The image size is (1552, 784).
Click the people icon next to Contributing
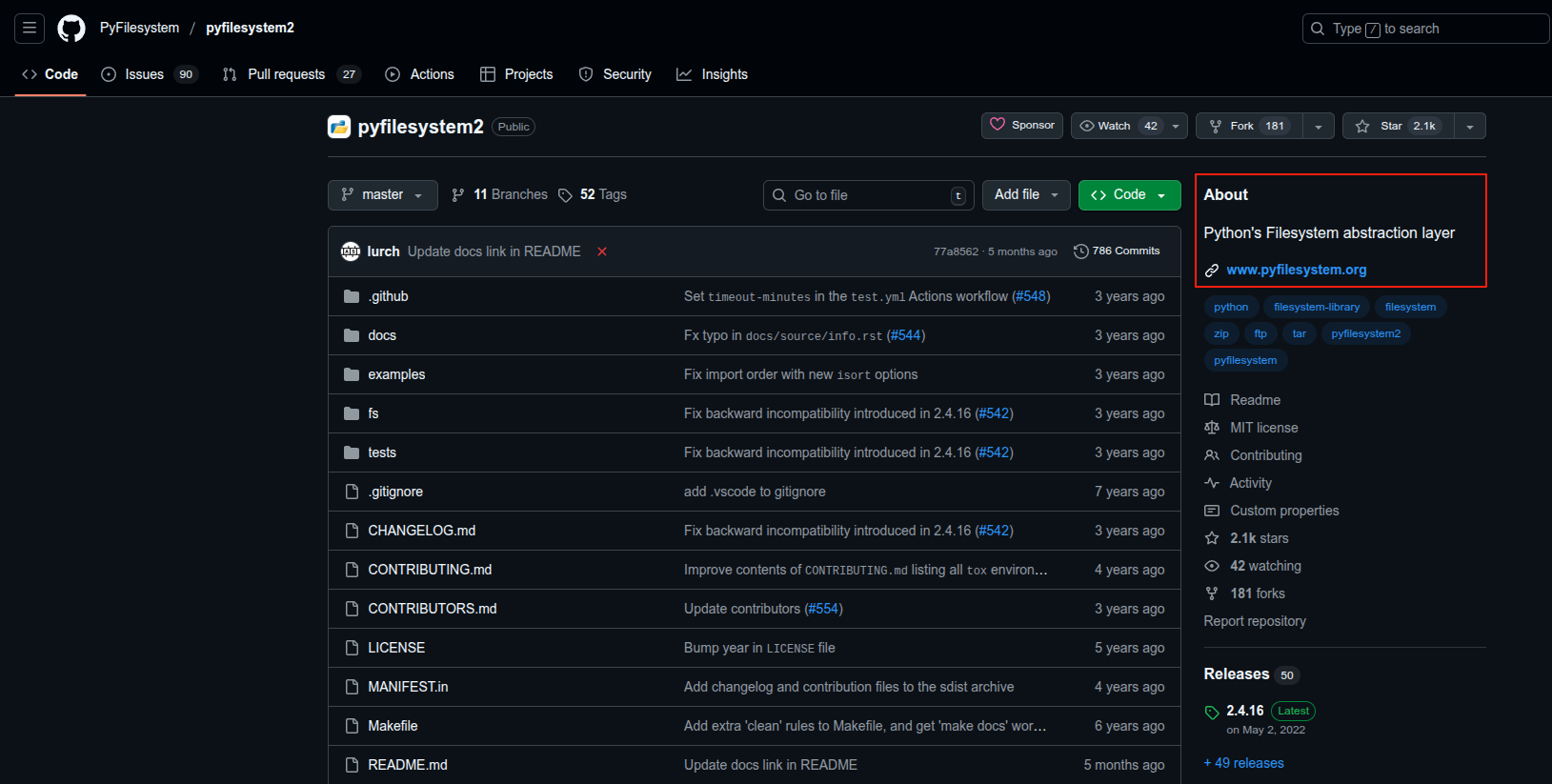tap(1212, 455)
